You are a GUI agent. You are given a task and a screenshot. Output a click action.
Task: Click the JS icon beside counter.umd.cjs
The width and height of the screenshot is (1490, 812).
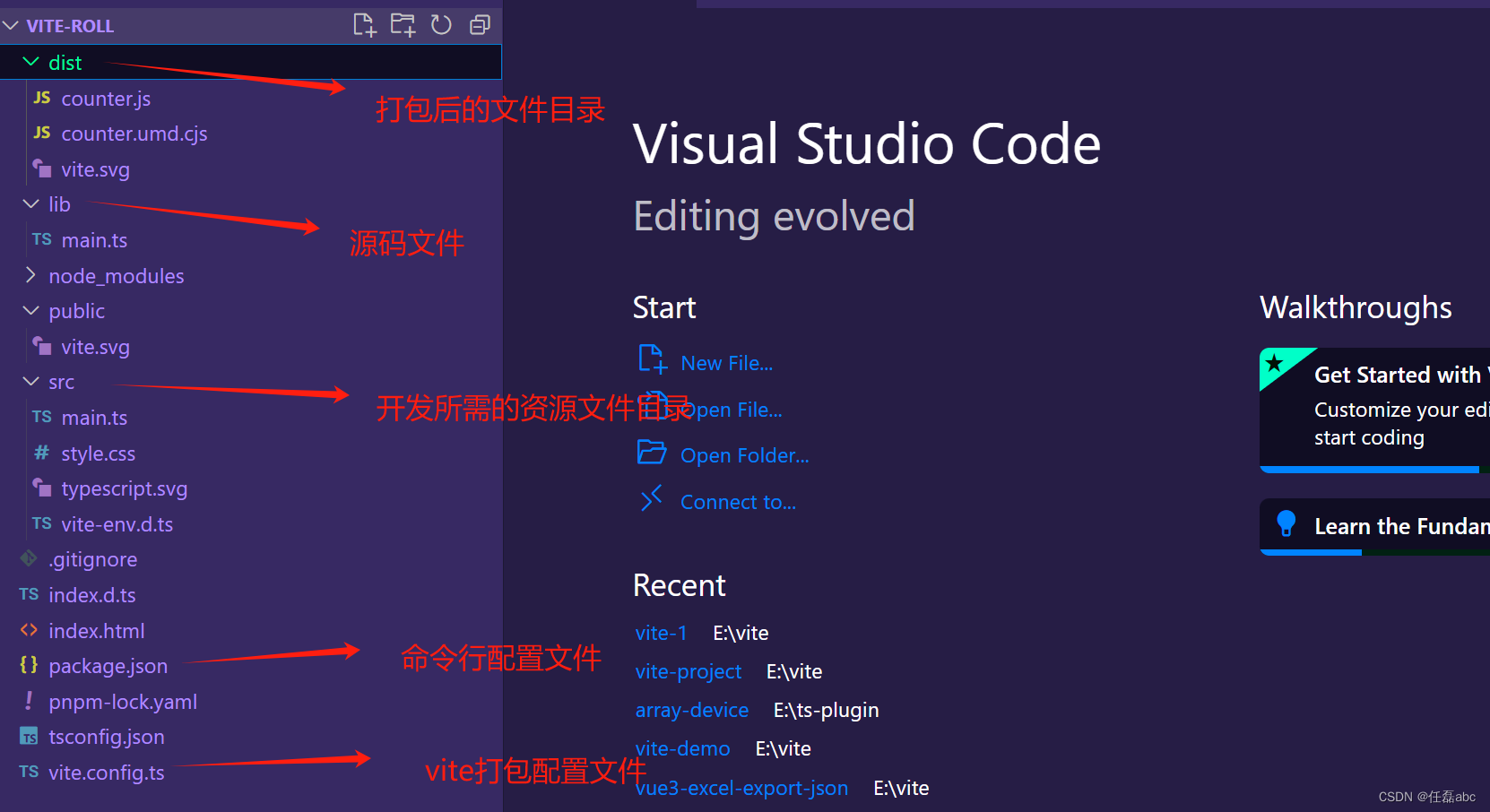pyautogui.click(x=42, y=133)
